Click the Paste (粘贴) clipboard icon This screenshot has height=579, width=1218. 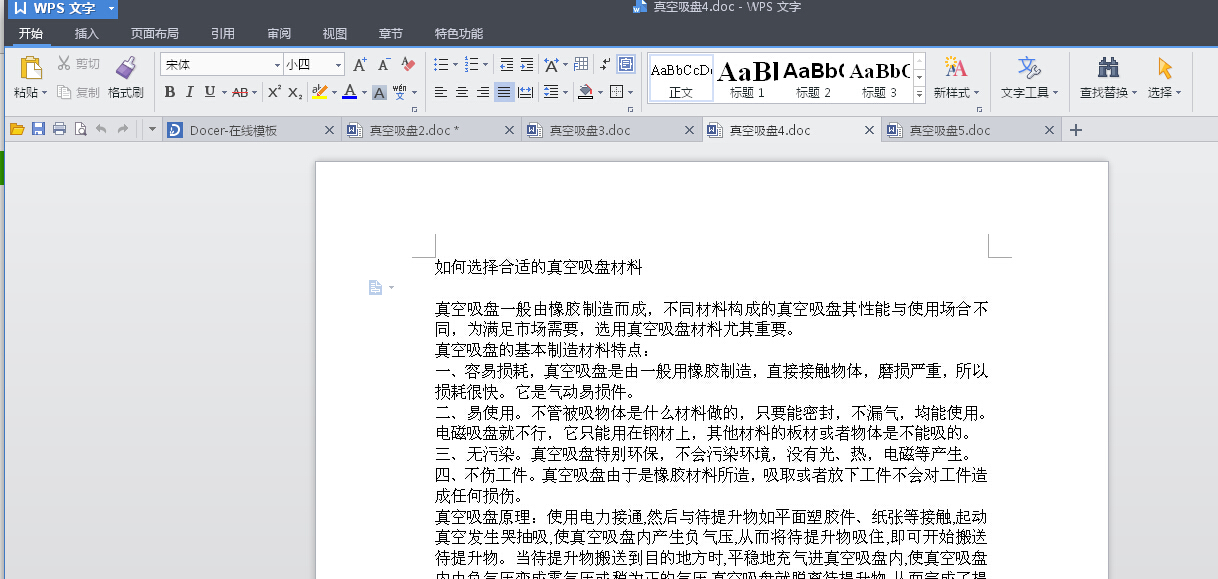pyautogui.click(x=31, y=68)
